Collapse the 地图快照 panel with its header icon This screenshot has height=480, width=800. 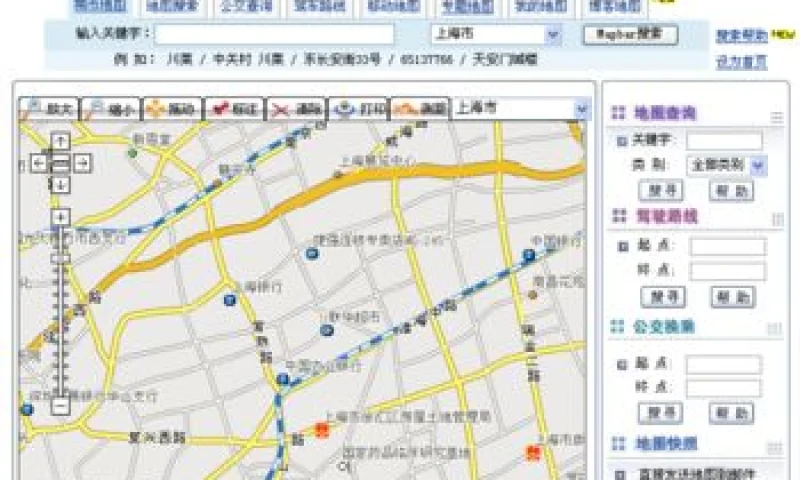tap(774, 448)
